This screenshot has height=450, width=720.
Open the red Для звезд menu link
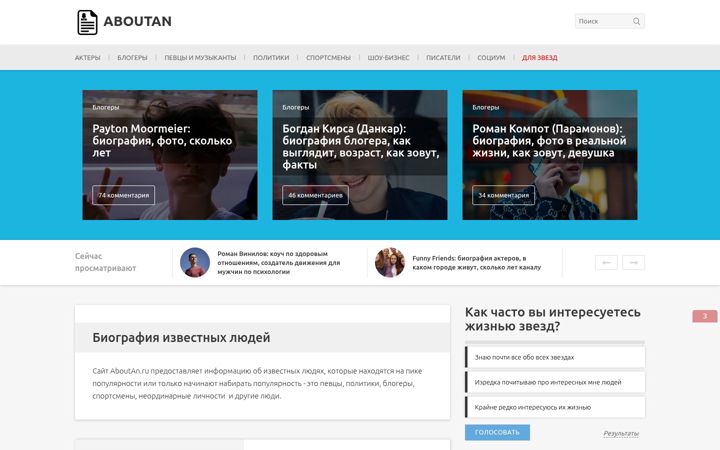540,58
